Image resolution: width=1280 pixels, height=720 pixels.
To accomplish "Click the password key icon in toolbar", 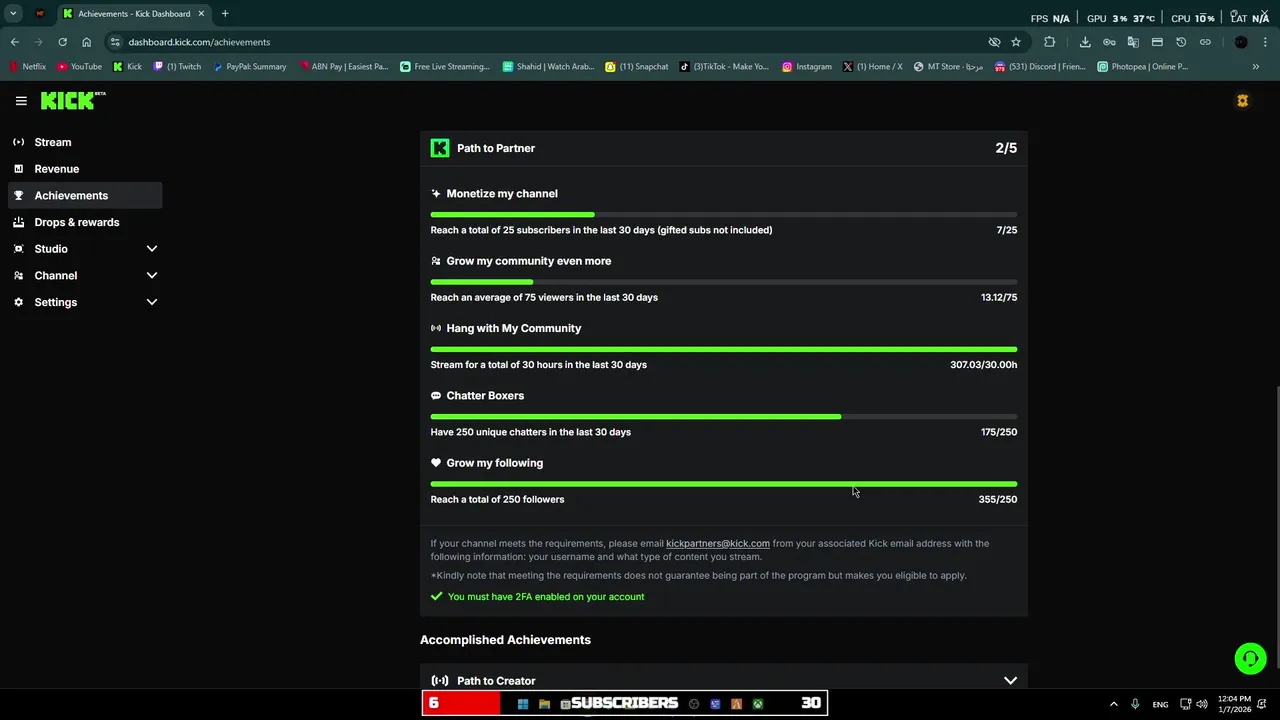I will (x=1109, y=42).
